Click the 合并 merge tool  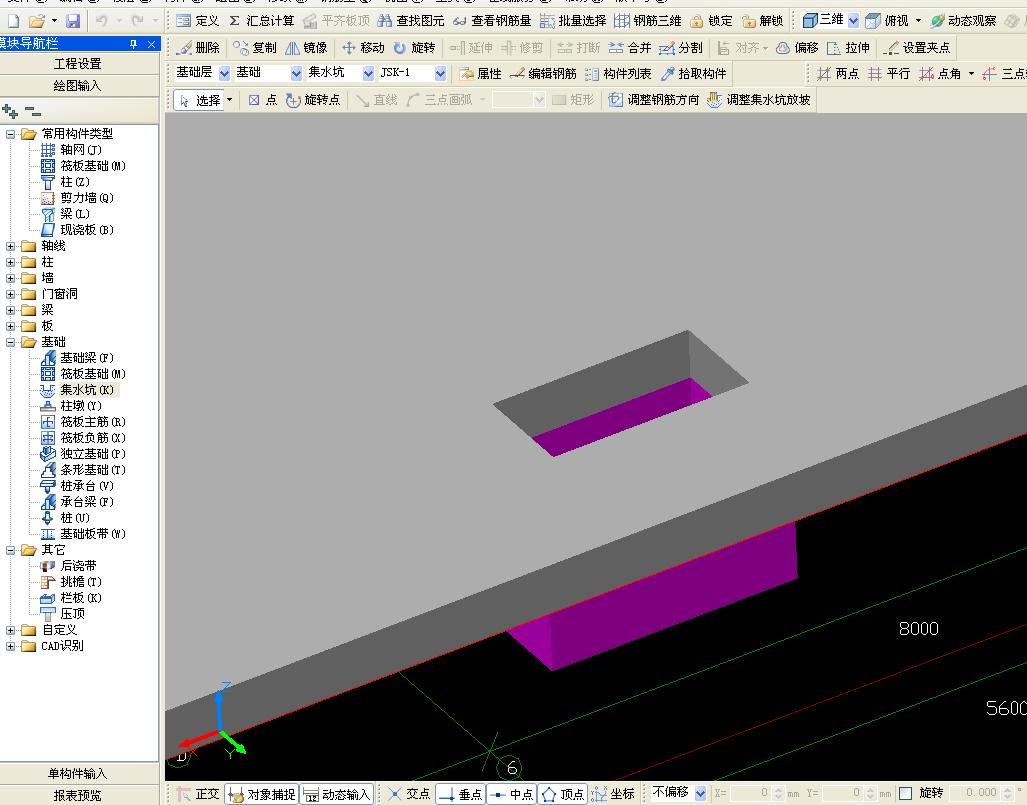coord(629,48)
